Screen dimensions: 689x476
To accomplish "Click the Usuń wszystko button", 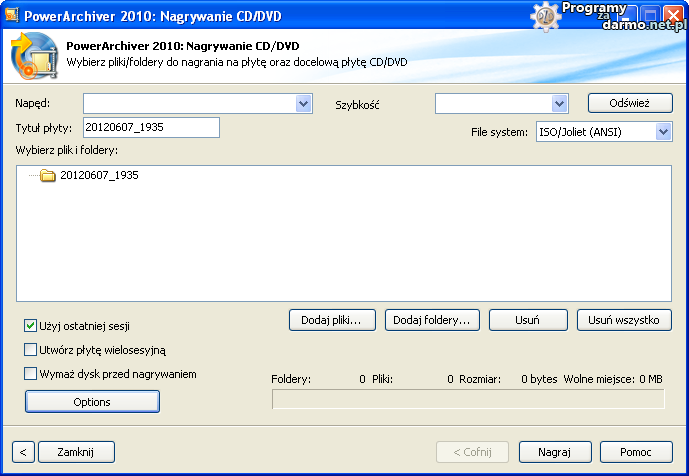I will (x=624, y=320).
